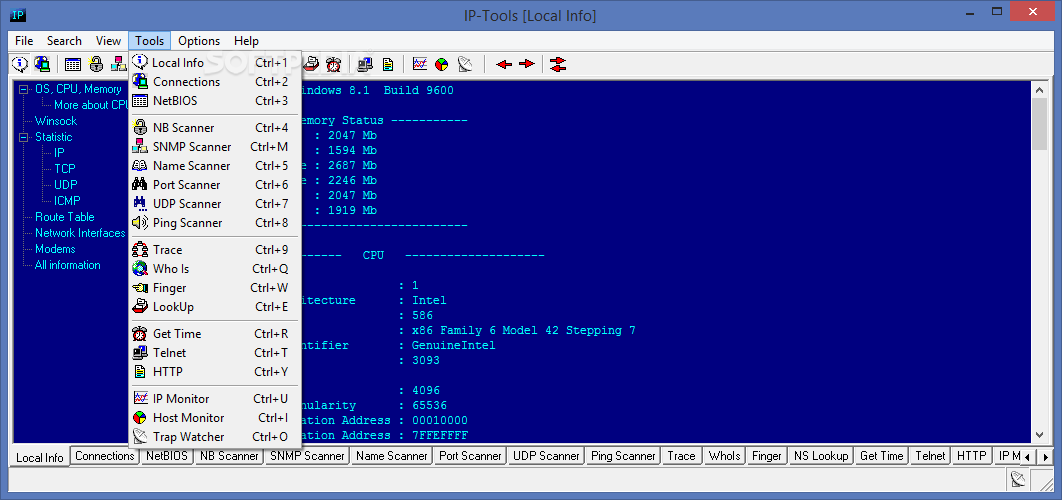Switch to the WhoIs bottom tab
Image resolution: width=1062 pixels, height=500 pixels.
[724, 456]
